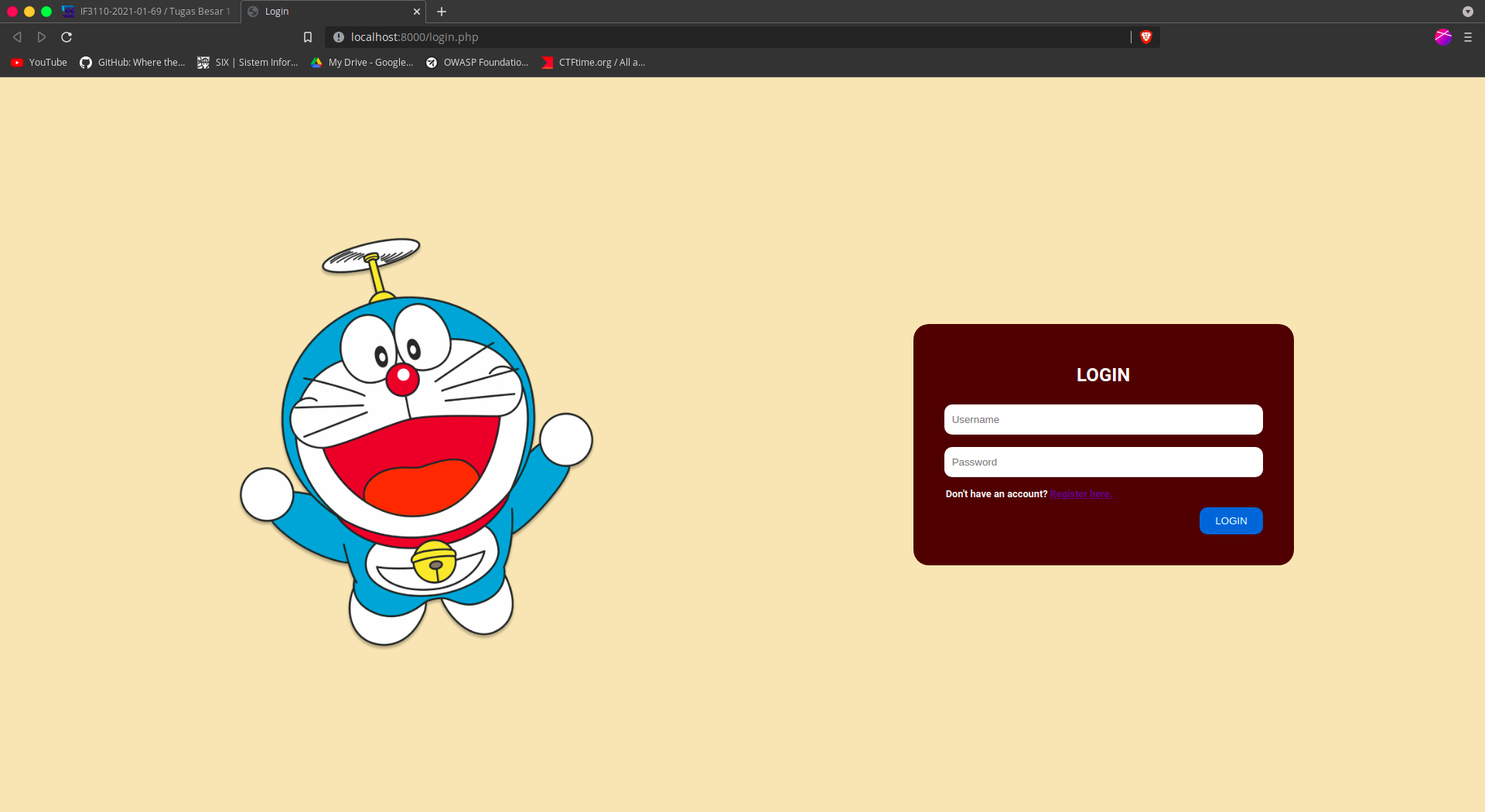Focus the Username field
Viewport: 1485px width, 812px height.
click(x=1103, y=419)
